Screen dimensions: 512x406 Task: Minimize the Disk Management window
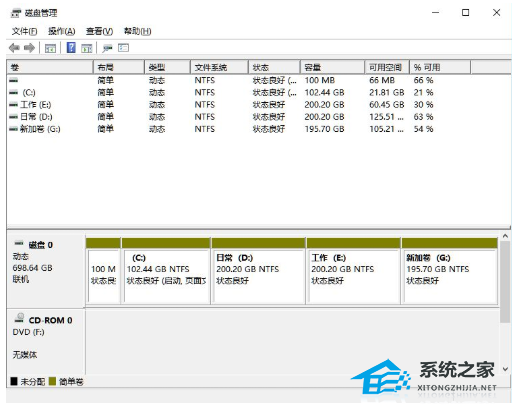(x=435, y=13)
